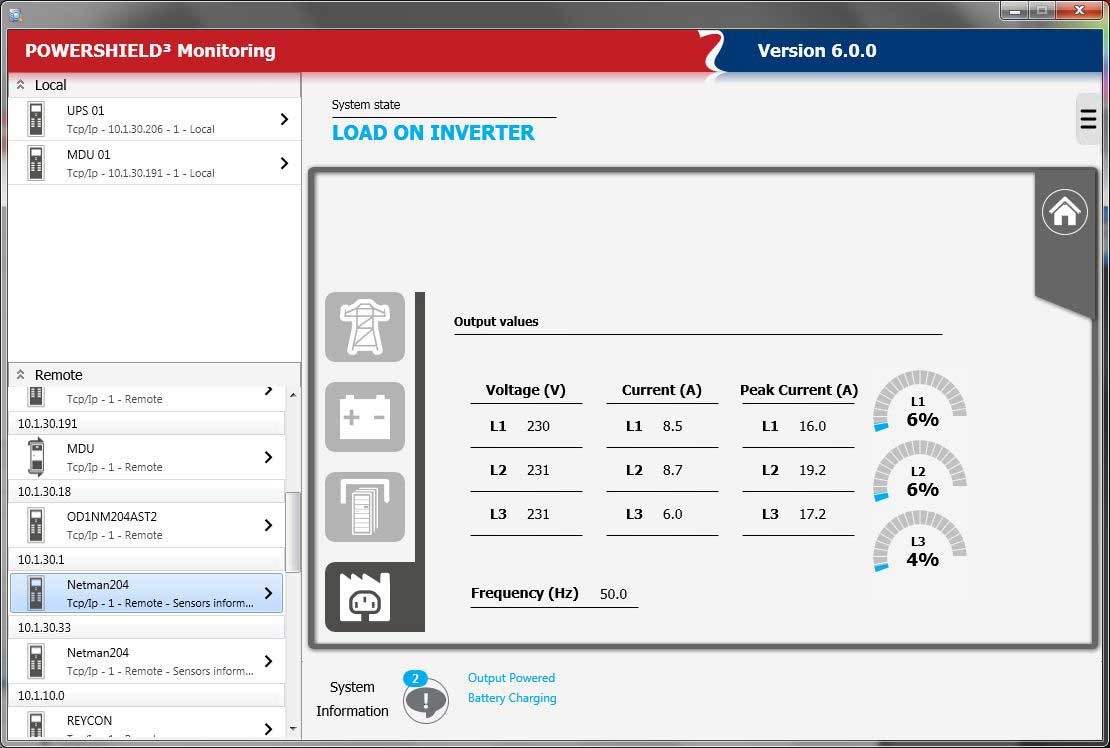The width and height of the screenshot is (1110, 748).
Task: Click the remote list scrollbar down arrow
Action: (x=293, y=729)
